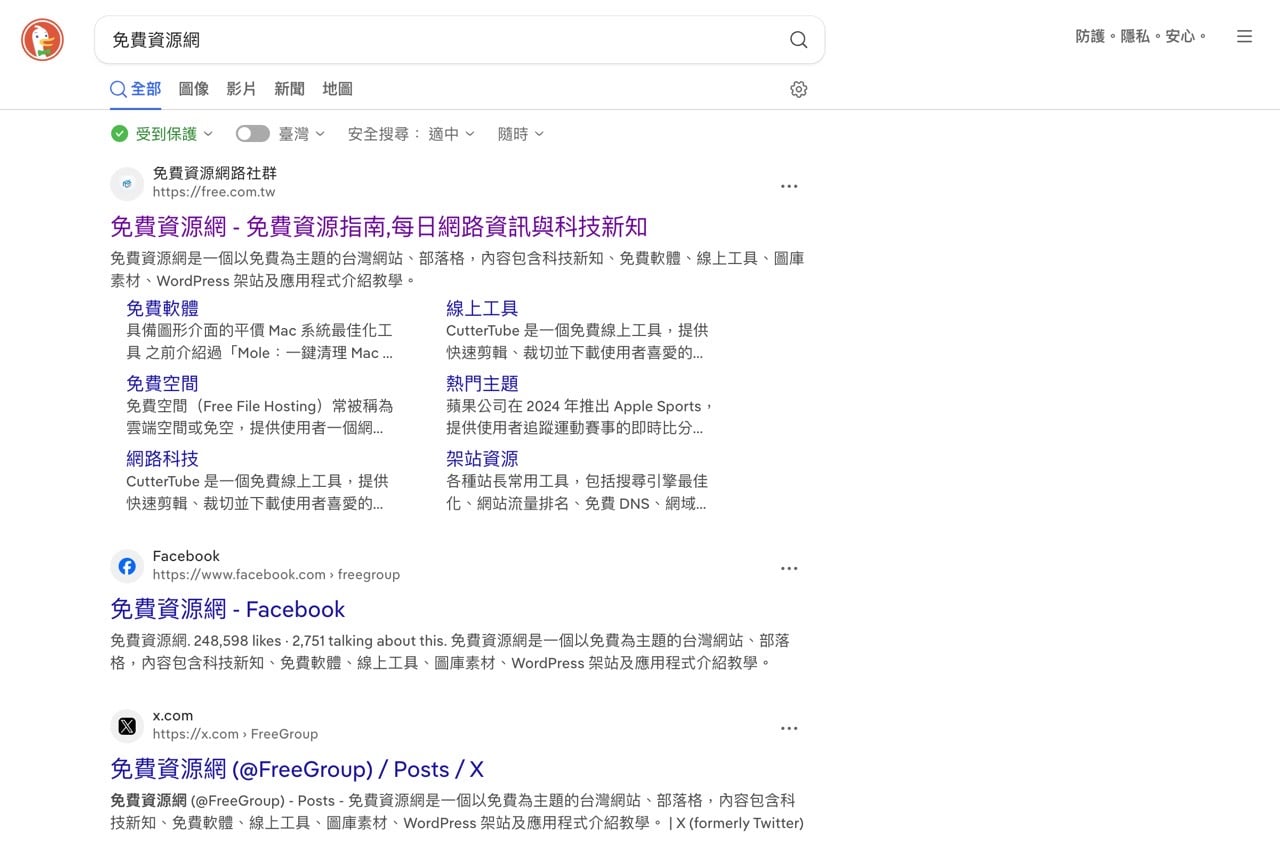
Task: Open the hamburger menu icon
Action: pyautogui.click(x=1244, y=36)
